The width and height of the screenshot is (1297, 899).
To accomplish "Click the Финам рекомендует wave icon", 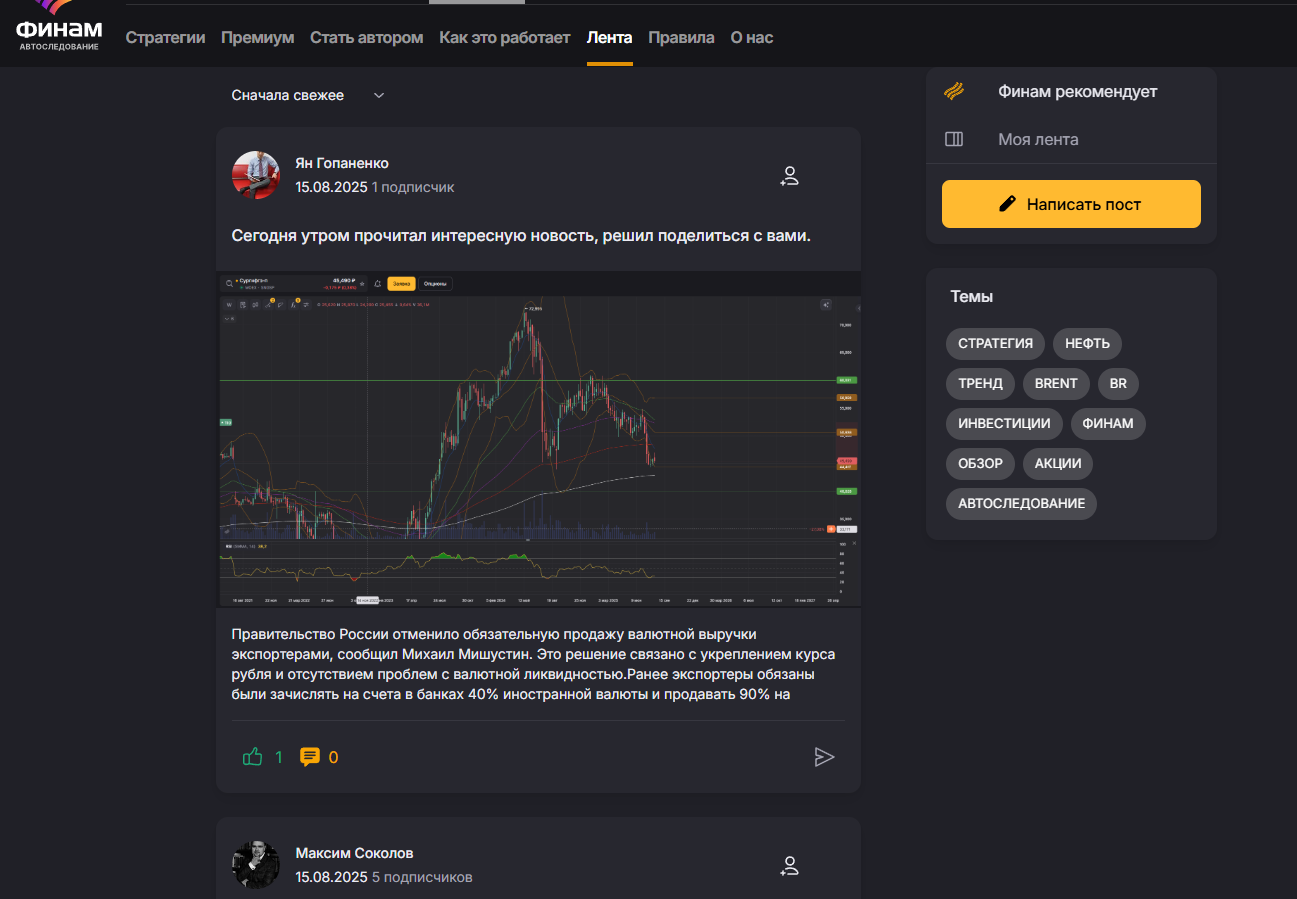I will [x=954, y=92].
